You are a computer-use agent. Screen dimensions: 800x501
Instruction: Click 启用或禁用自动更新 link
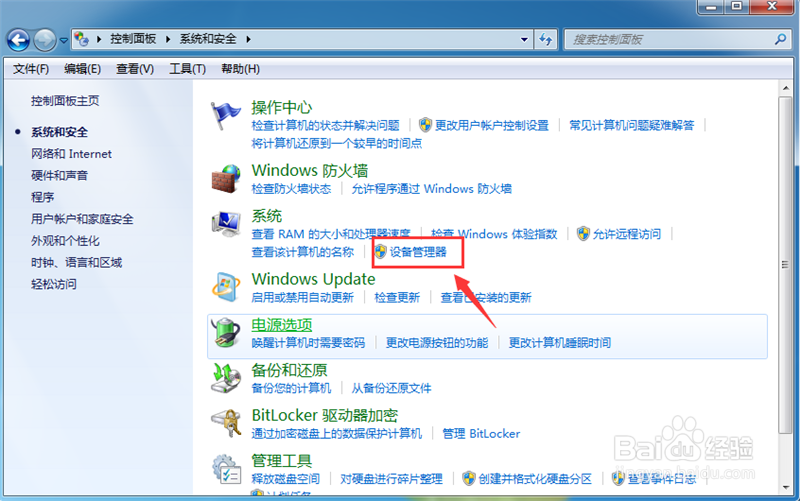coord(303,297)
